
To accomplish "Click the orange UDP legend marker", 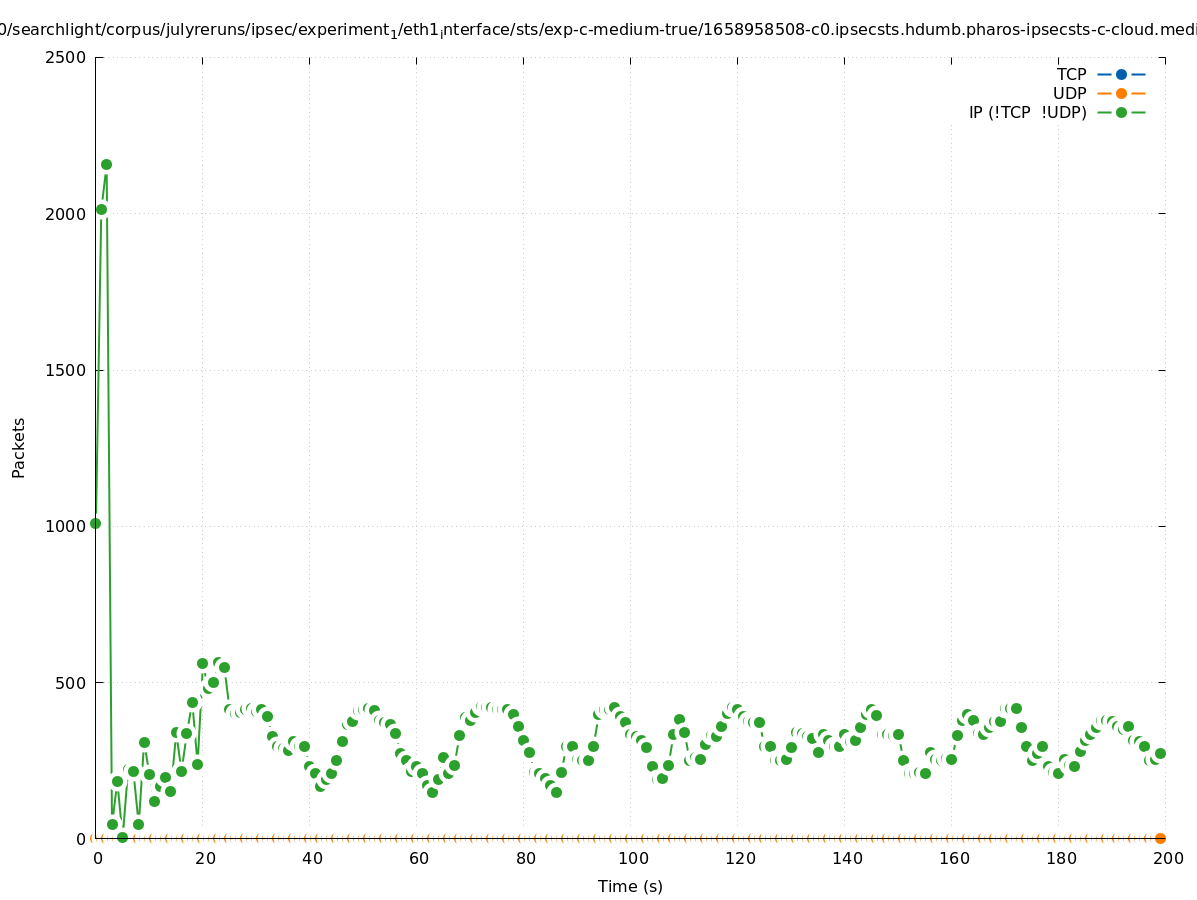I will 1121,93.
